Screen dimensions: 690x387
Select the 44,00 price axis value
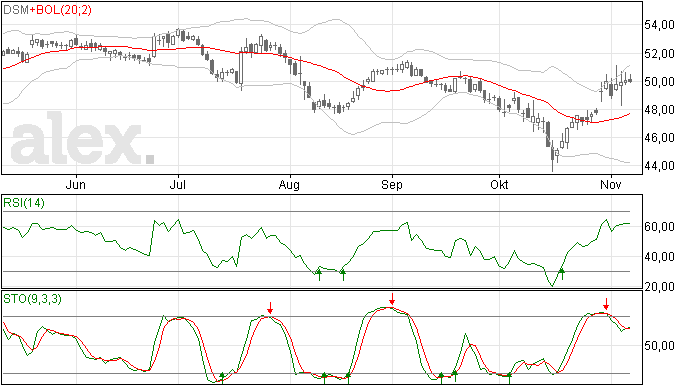click(659, 166)
